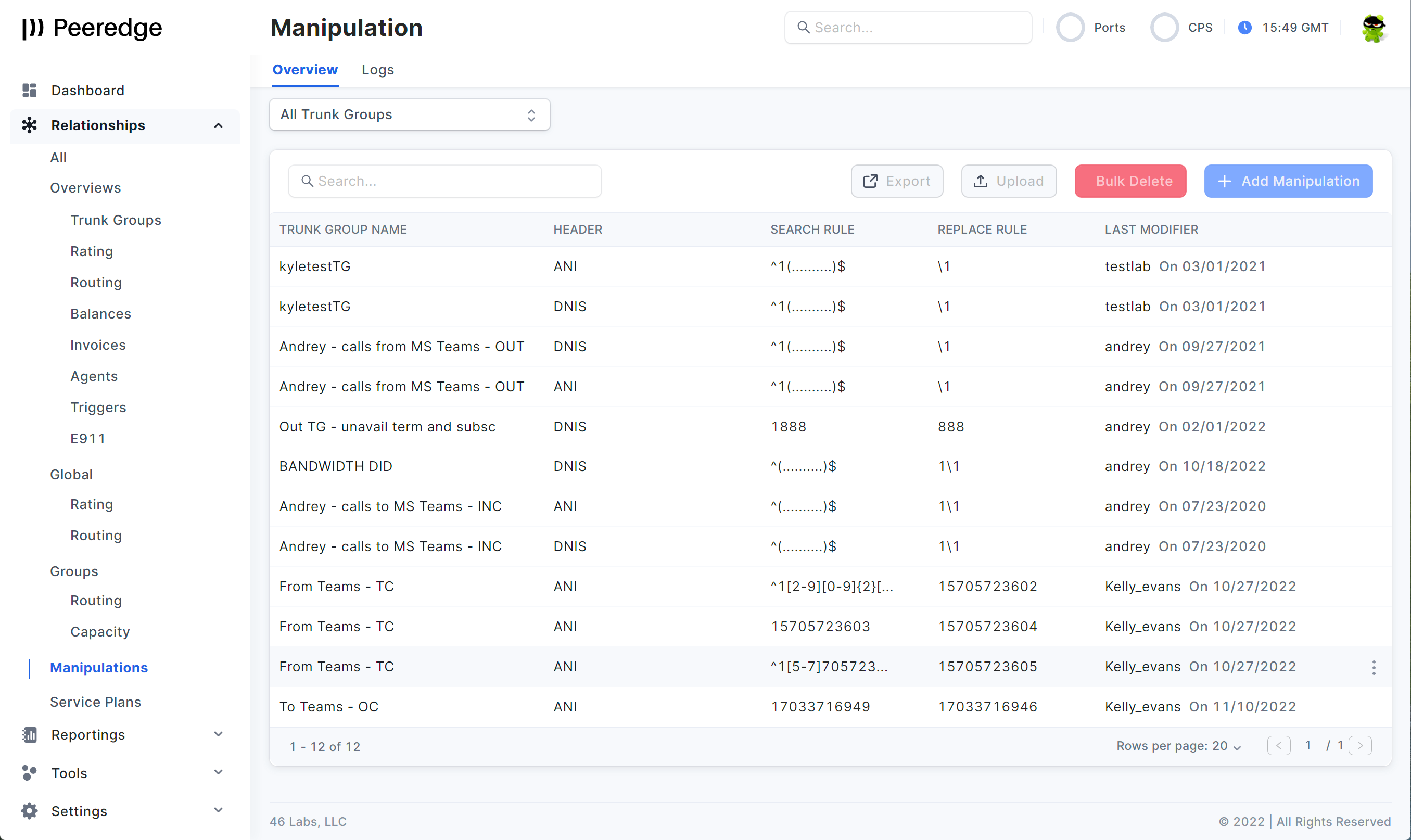Click the Settings gear icon
Screen dimensions: 1411x840
click(x=30, y=811)
